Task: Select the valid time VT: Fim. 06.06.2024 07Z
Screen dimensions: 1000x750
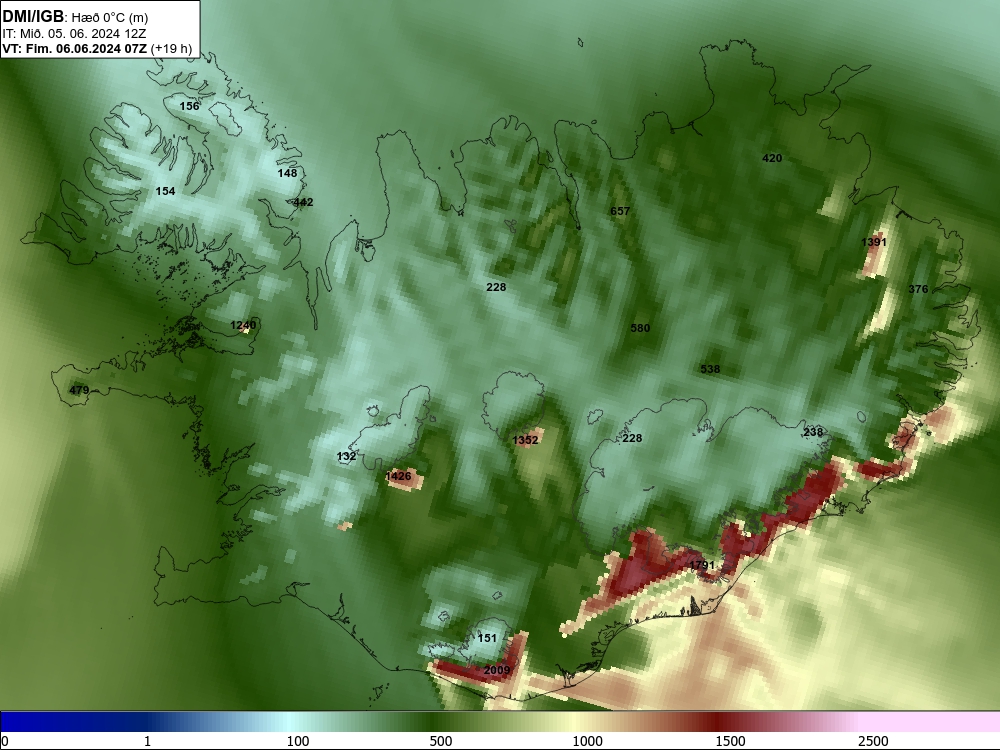Action: coord(75,48)
